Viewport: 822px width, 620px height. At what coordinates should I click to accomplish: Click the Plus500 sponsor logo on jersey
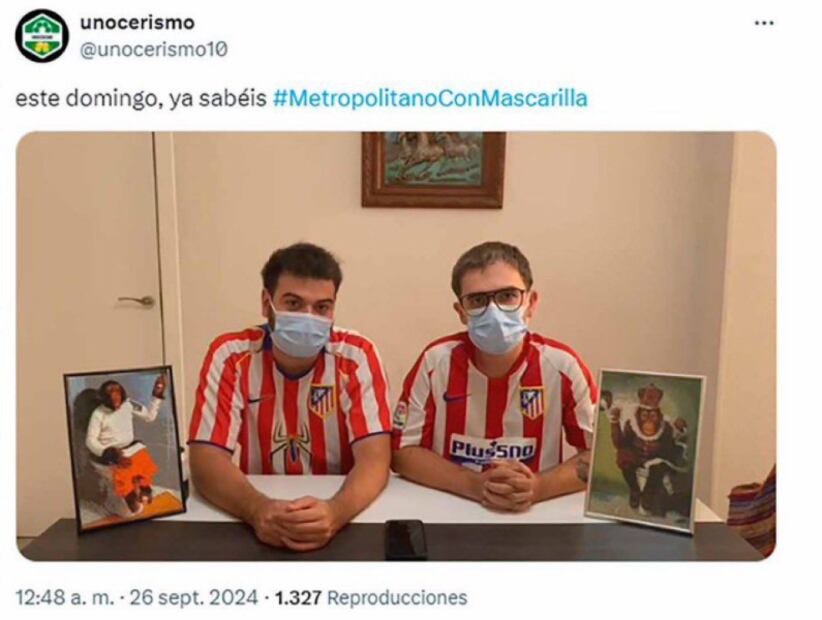(x=492, y=450)
